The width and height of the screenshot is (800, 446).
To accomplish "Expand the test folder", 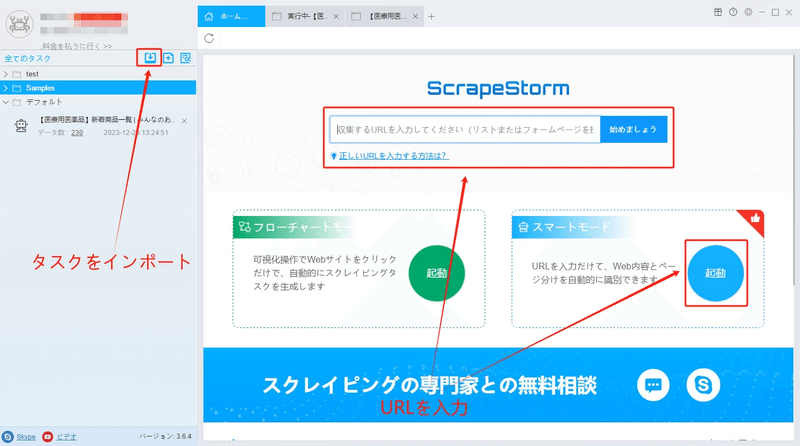I will click(6, 74).
